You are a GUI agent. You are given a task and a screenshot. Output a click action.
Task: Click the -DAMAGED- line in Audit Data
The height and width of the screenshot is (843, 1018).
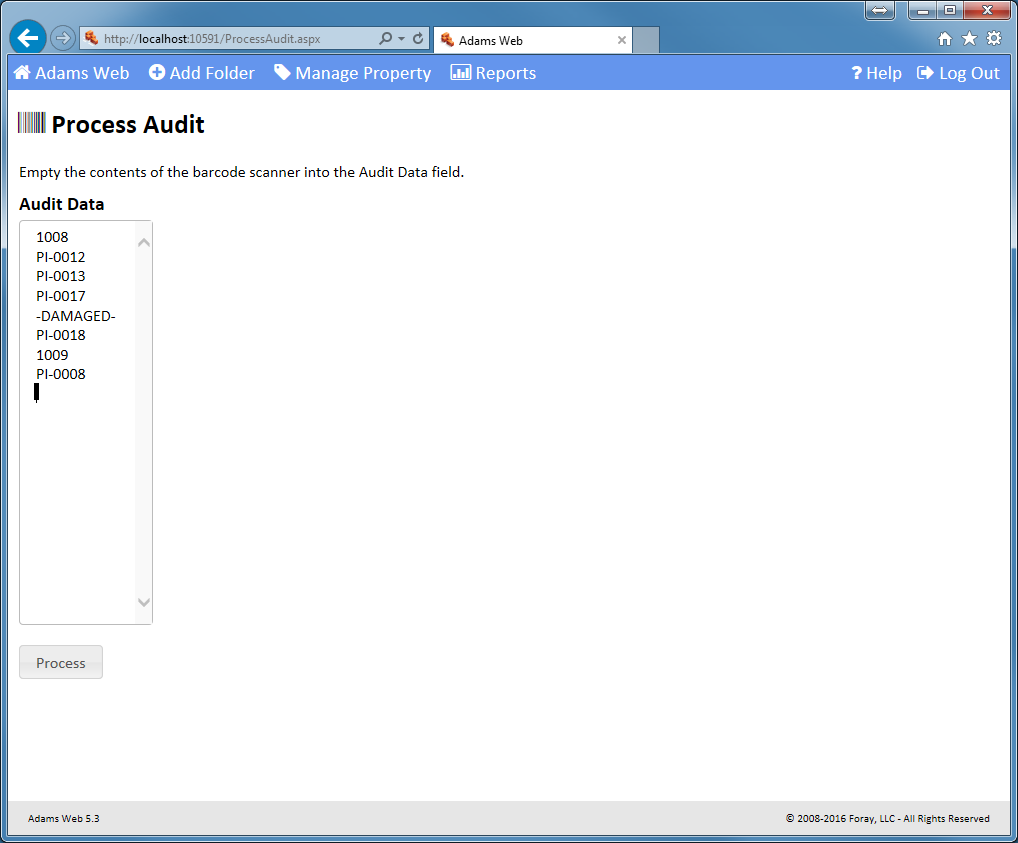click(x=76, y=316)
